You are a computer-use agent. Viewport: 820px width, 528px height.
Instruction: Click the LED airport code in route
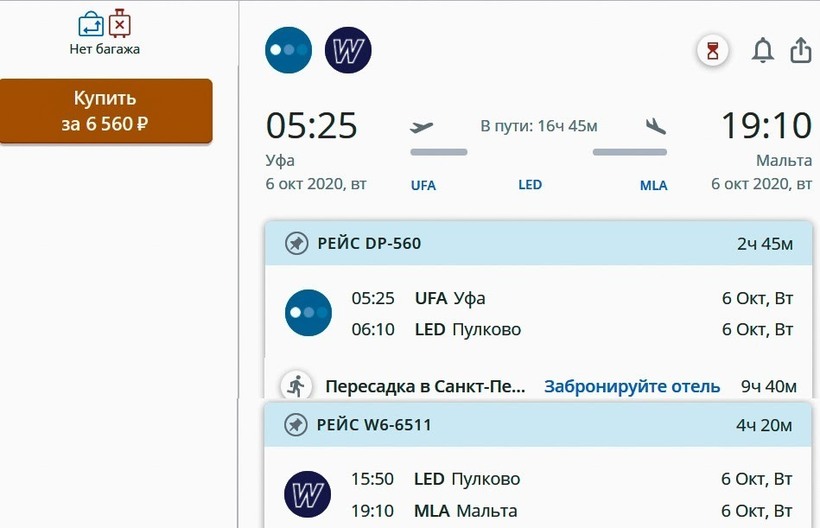click(x=530, y=185)
